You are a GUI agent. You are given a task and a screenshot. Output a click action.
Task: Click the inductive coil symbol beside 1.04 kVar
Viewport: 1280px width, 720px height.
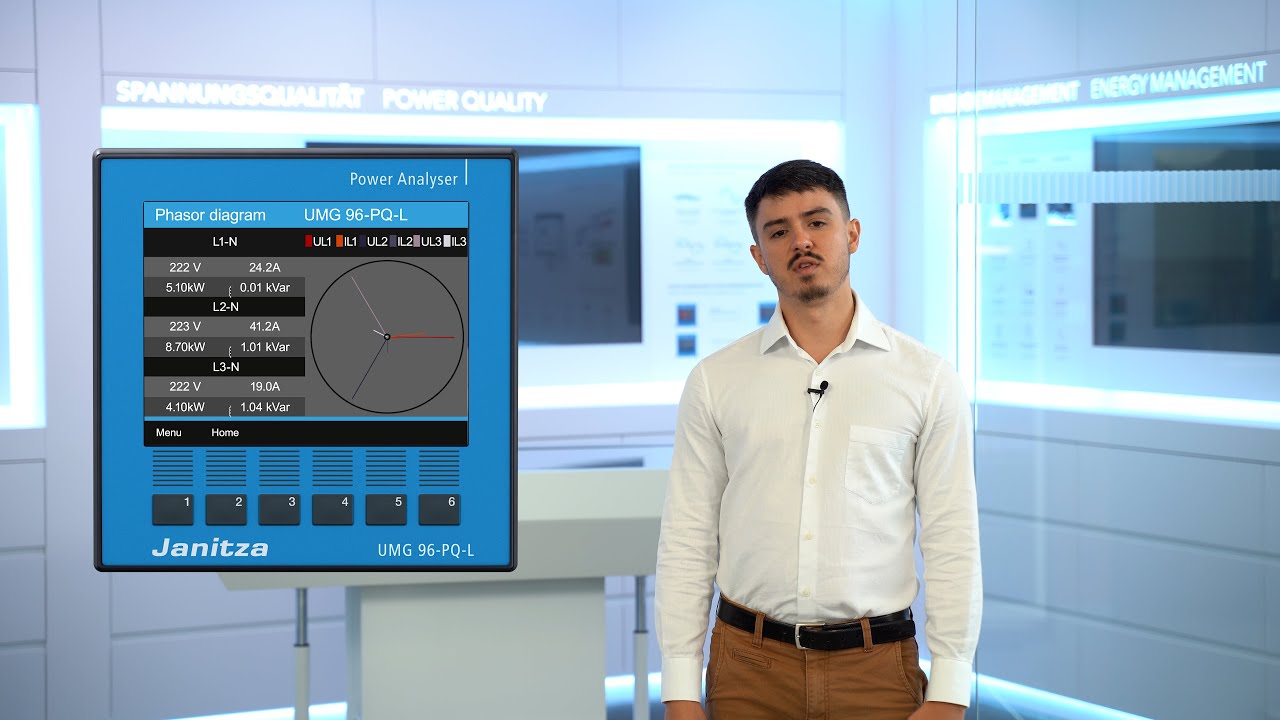point(230,411)
